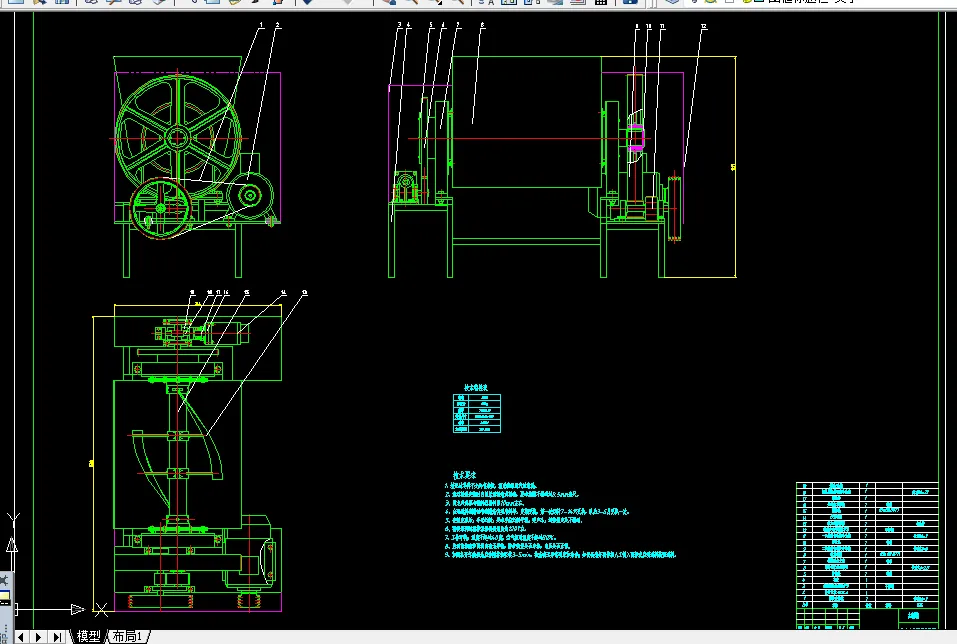The image size is (957, 644).
Task: Click the next layout tab arrow
Action: pos(38,637)
